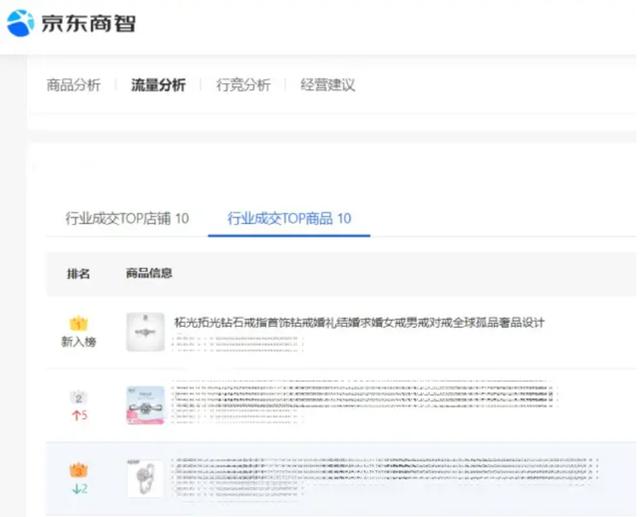Select 行业成交TOP商品 10 tab
This screenshot has width=640, height=517.
[x=289, y=219]
